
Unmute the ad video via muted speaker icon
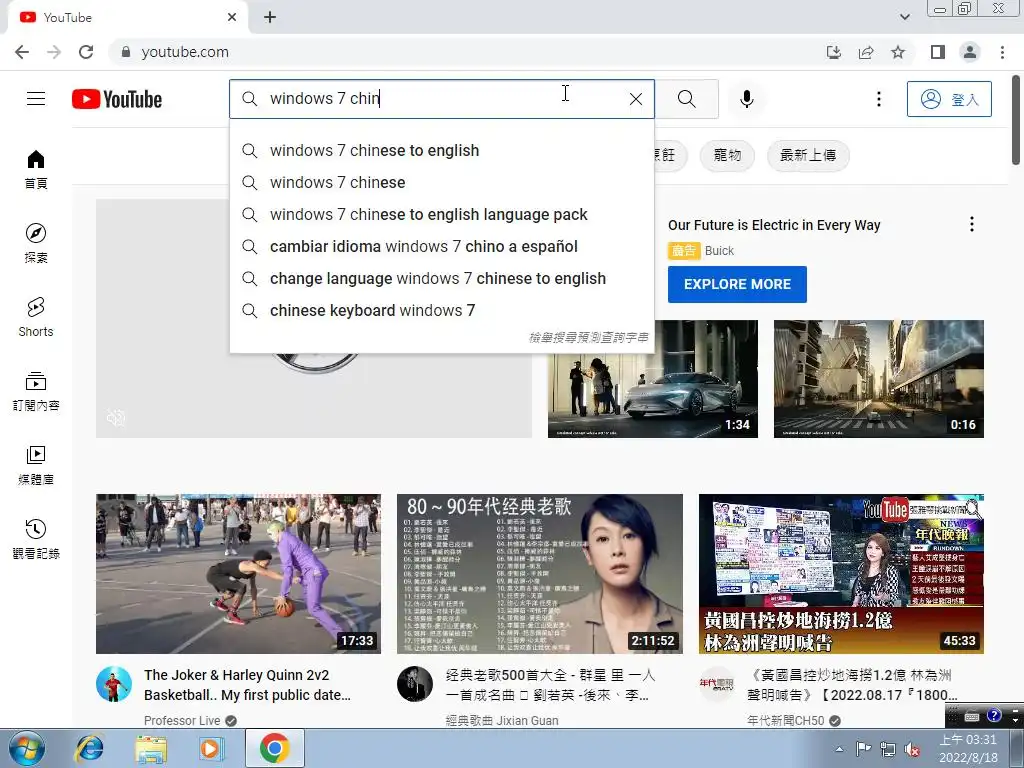click(x=116, y=417)
